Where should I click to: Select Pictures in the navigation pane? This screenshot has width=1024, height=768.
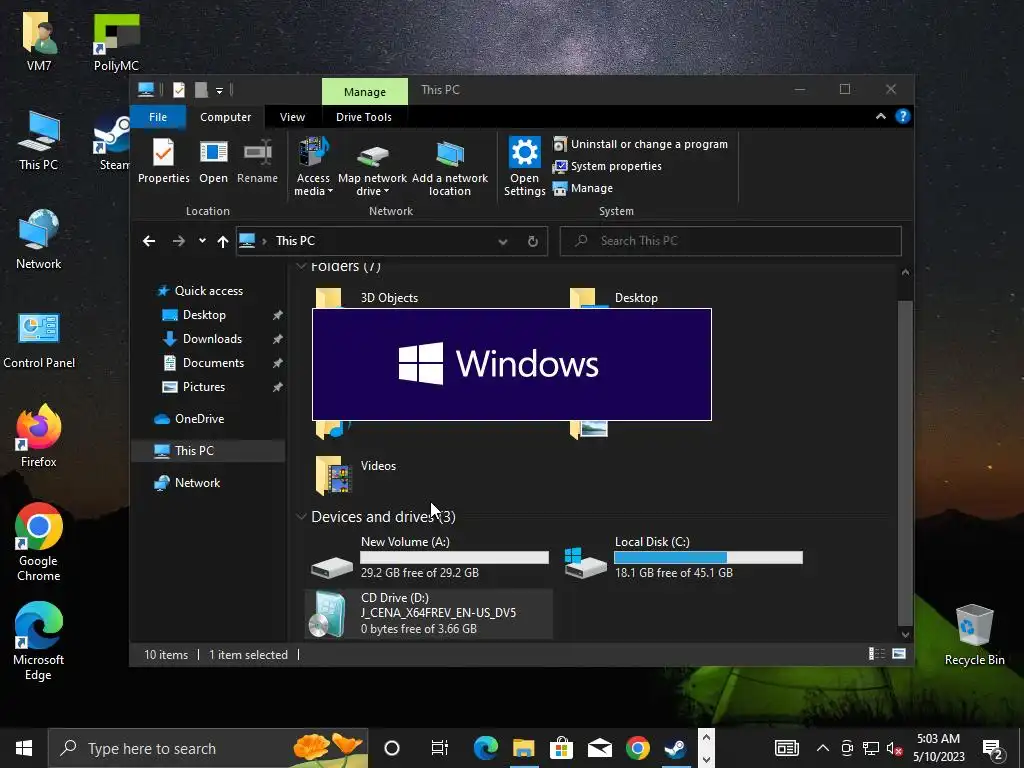tap(203, 387)
